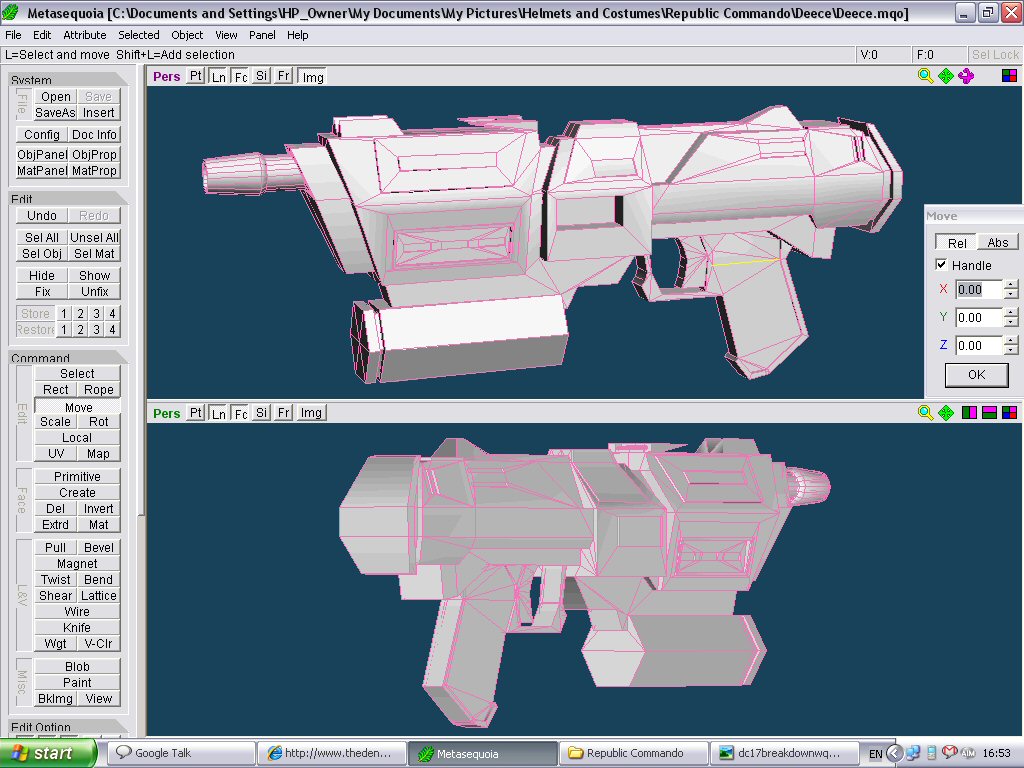The height and width of the screenshot is (768, 1024).
Task: Toggle Img display in top viewport
Action: 313,76
